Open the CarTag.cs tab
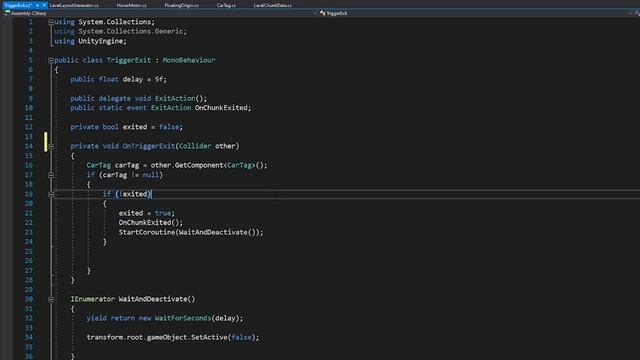The image size is (640, 360). coord(226,5)
